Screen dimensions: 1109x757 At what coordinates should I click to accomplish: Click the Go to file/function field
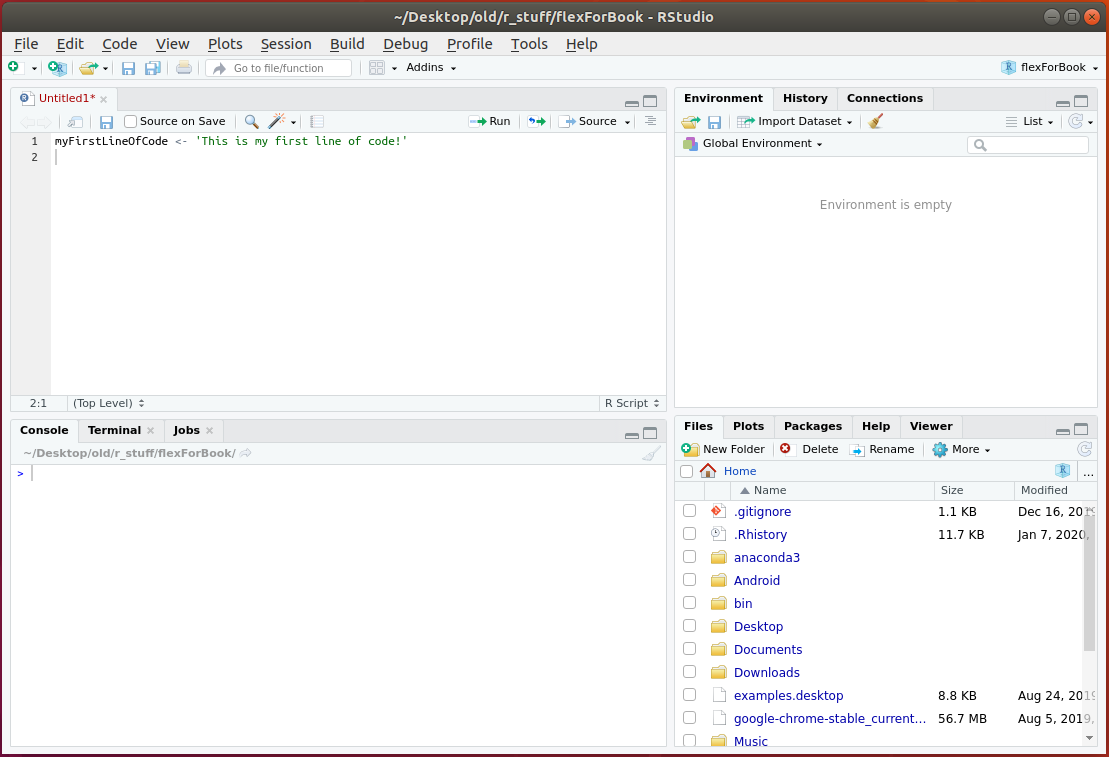point(279,68)
